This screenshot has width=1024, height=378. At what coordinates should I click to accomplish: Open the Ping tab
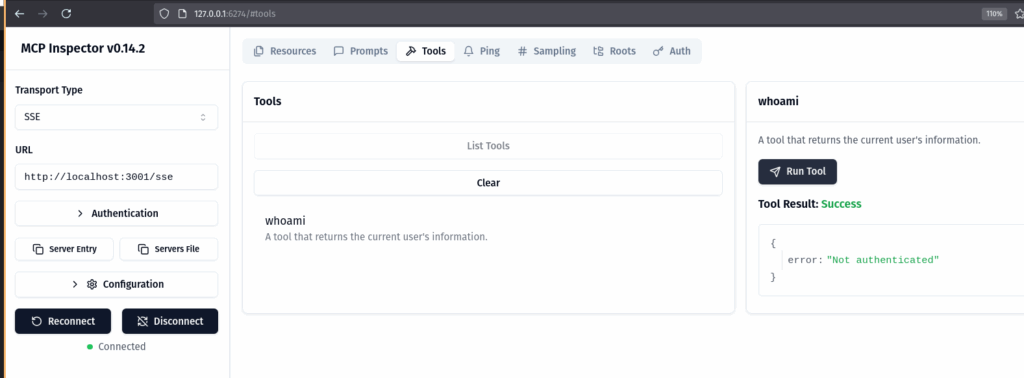[482, 51]
